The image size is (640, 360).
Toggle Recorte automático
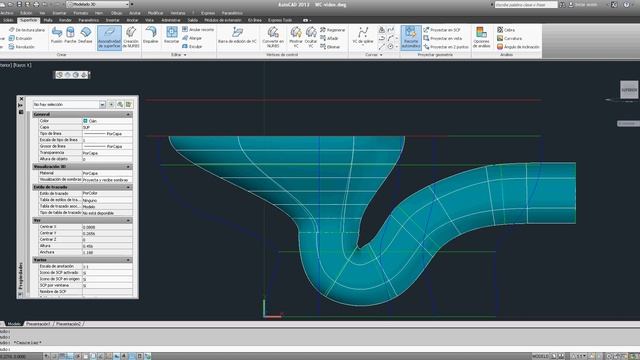coord(411,38)
